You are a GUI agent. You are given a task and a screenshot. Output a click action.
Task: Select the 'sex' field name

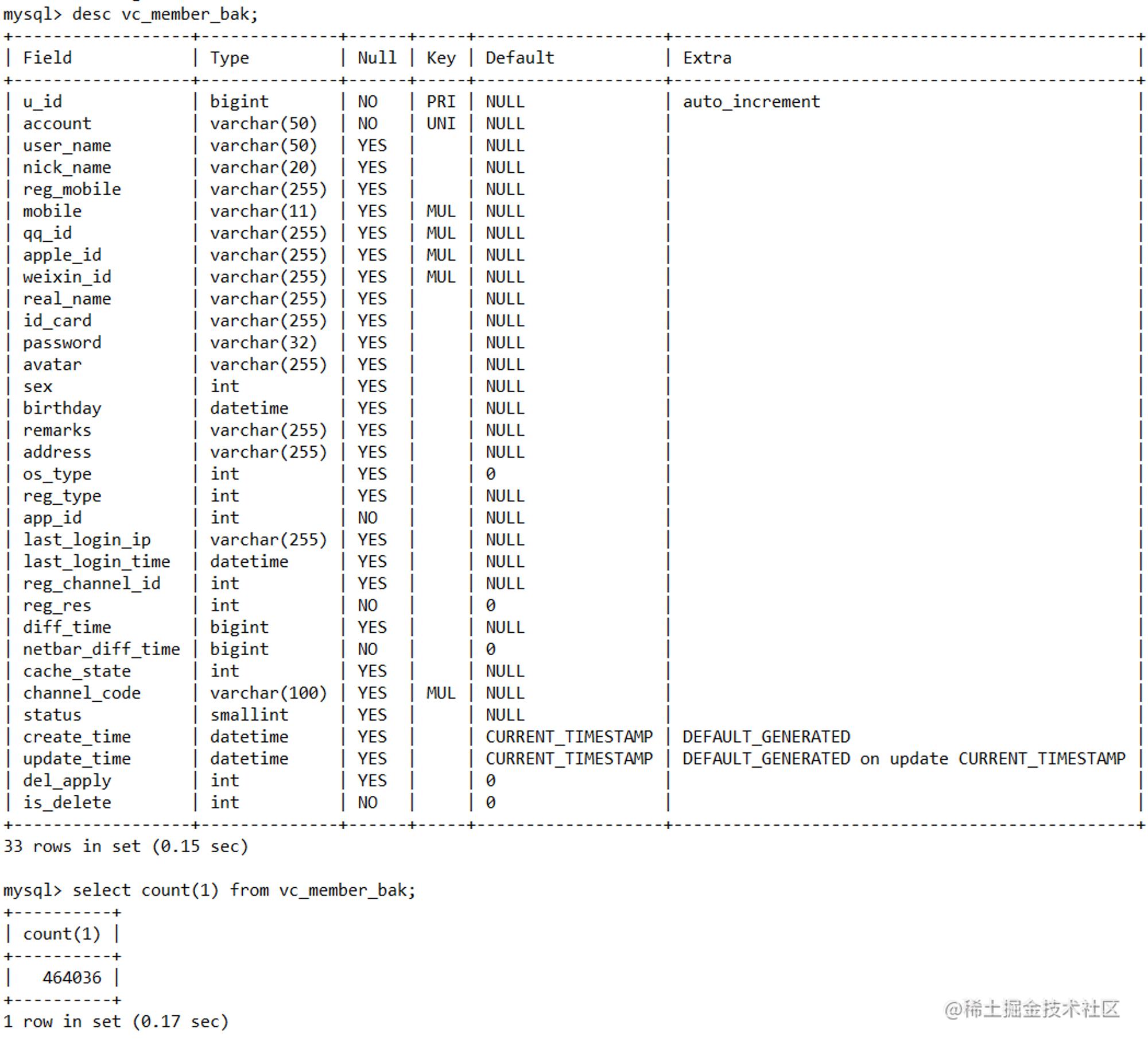38,386
